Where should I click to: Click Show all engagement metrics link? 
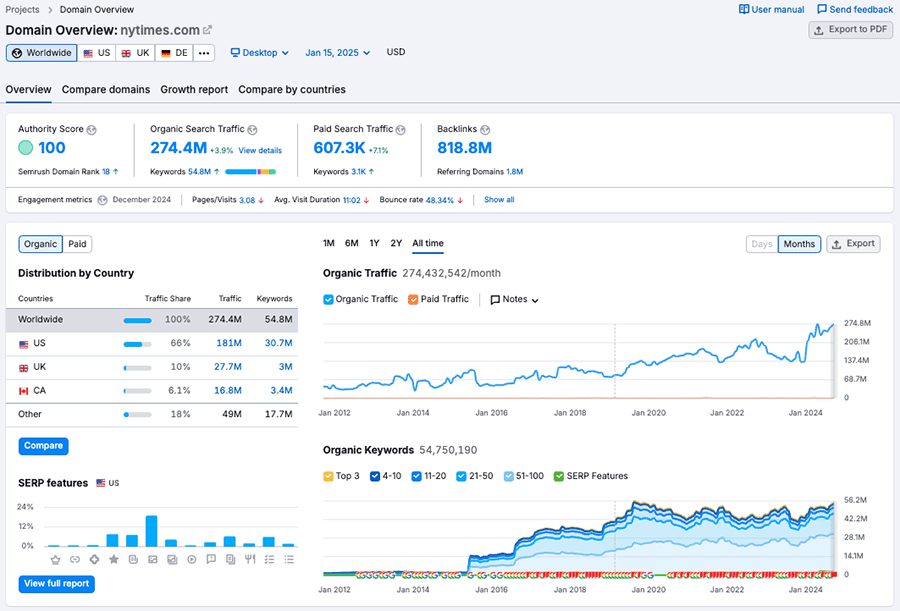pyautogui.click(x=499, y=200)
